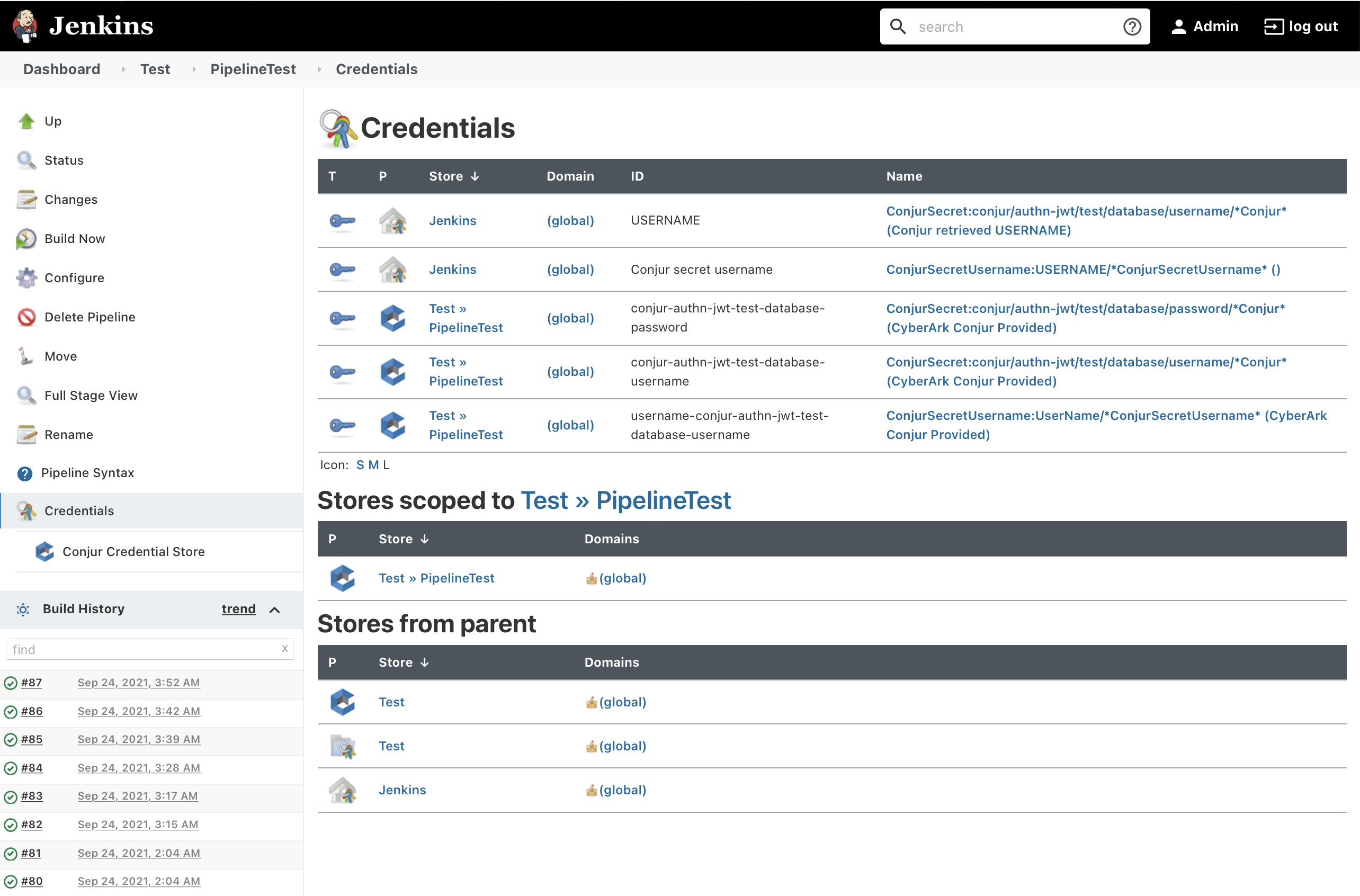The image size is (1360, 896).
Task: Open the PipelineTest breadcrumb entry
Action: click(253, 69)
